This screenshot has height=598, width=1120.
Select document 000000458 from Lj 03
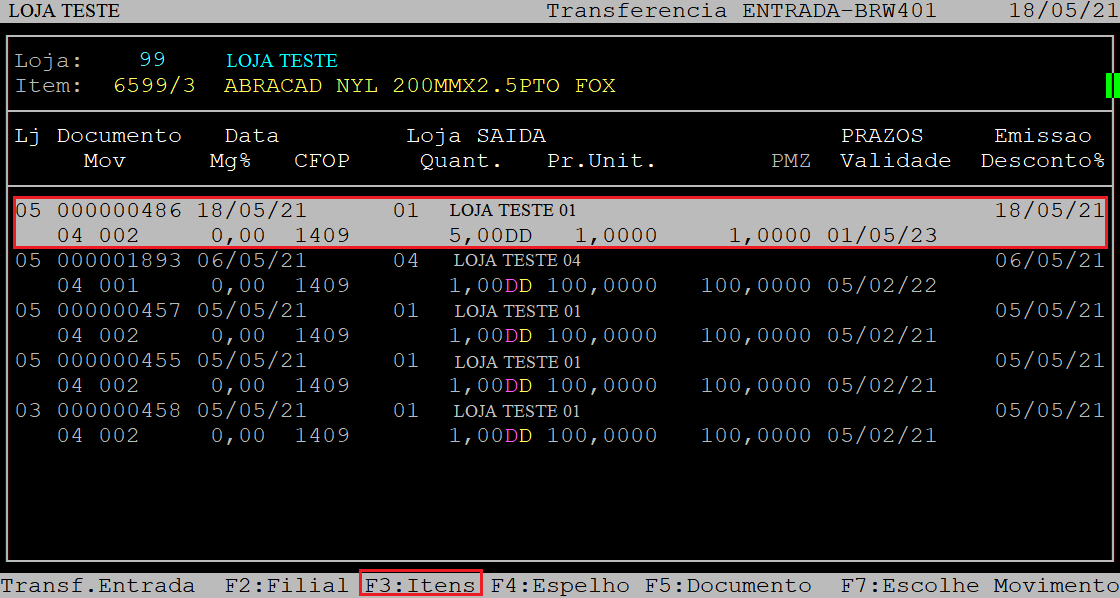pyautogui.click(x=119, y=411)
